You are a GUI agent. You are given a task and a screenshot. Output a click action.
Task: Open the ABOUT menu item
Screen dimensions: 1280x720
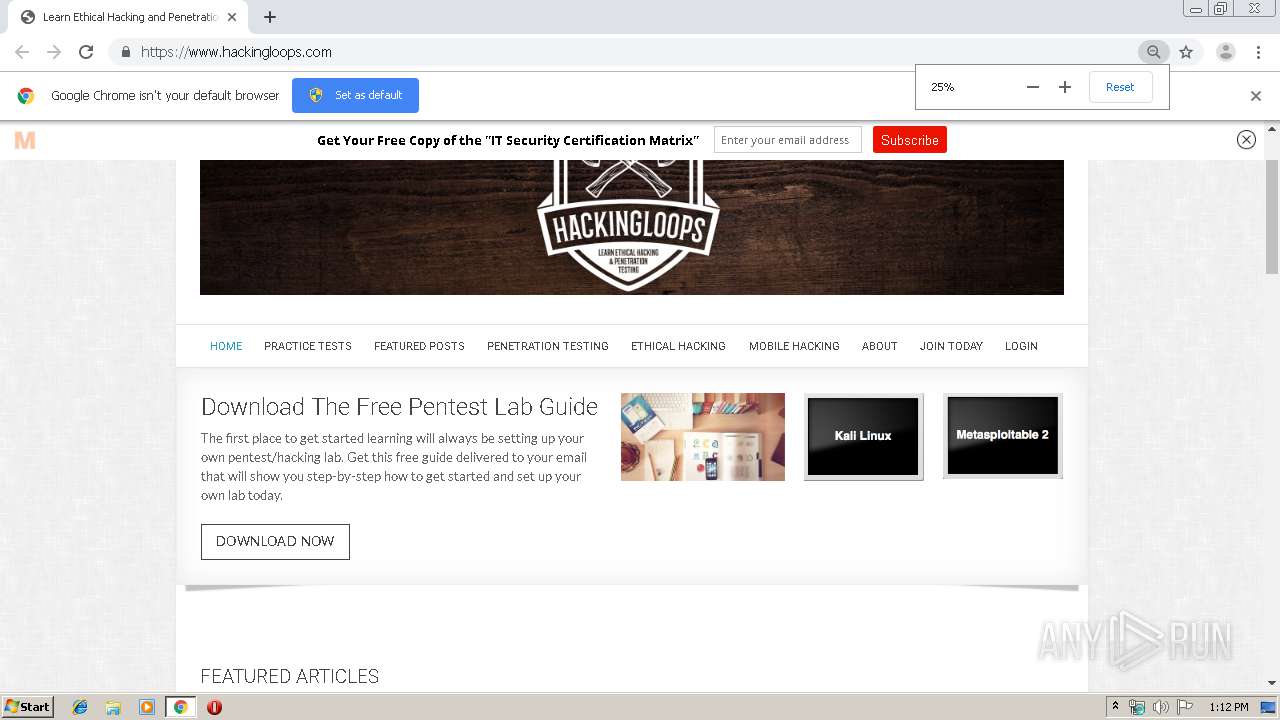[880, 346]
